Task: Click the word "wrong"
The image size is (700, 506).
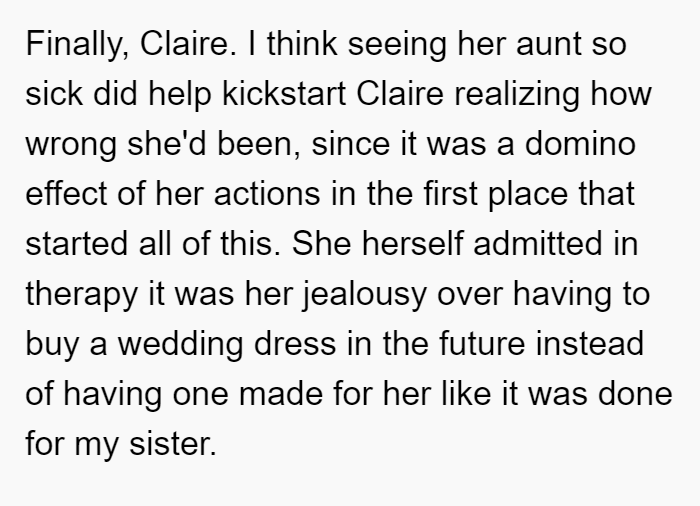Action: tap(71, 145)
